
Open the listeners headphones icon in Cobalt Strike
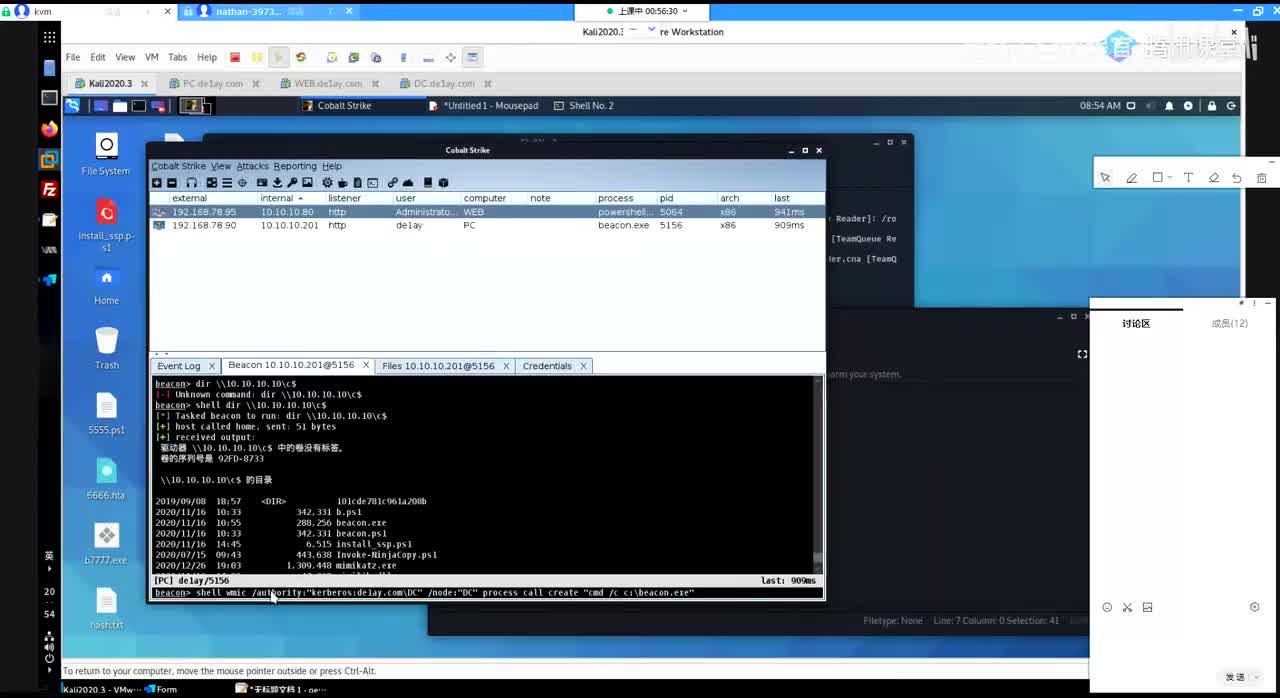coord(192,183)
